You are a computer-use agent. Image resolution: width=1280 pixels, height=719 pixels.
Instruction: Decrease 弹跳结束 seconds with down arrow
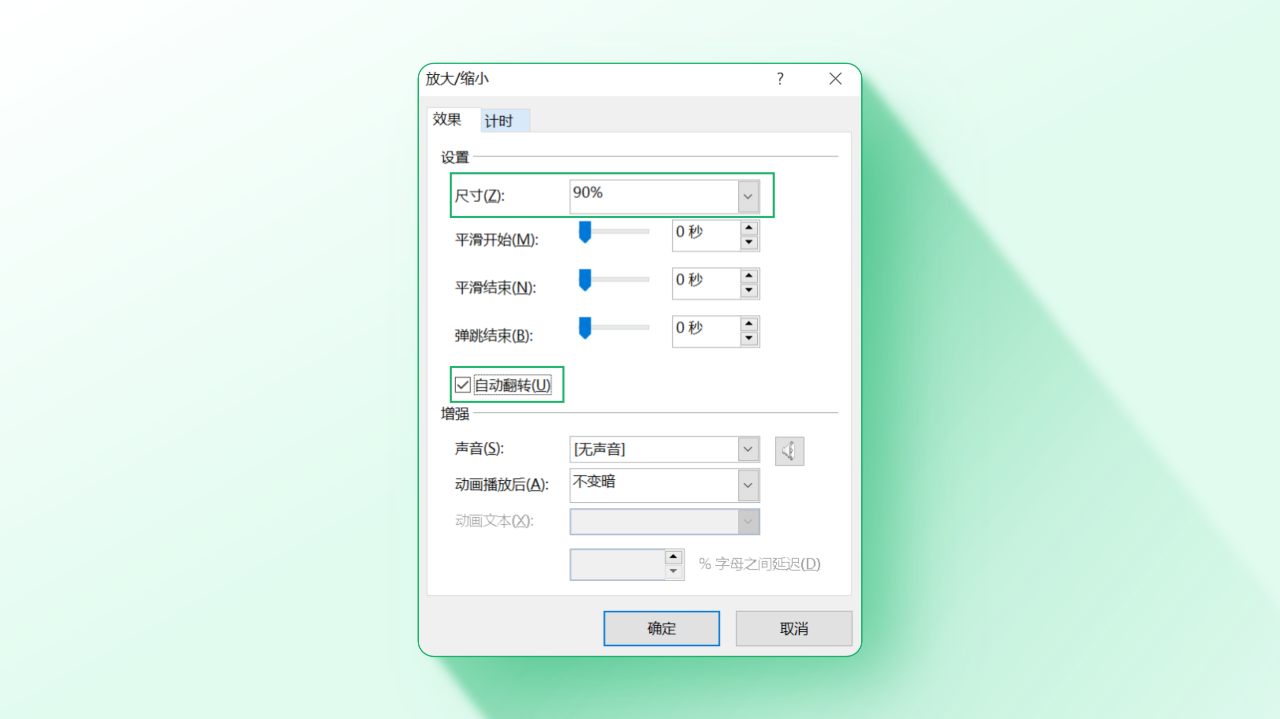pos(749,339)
